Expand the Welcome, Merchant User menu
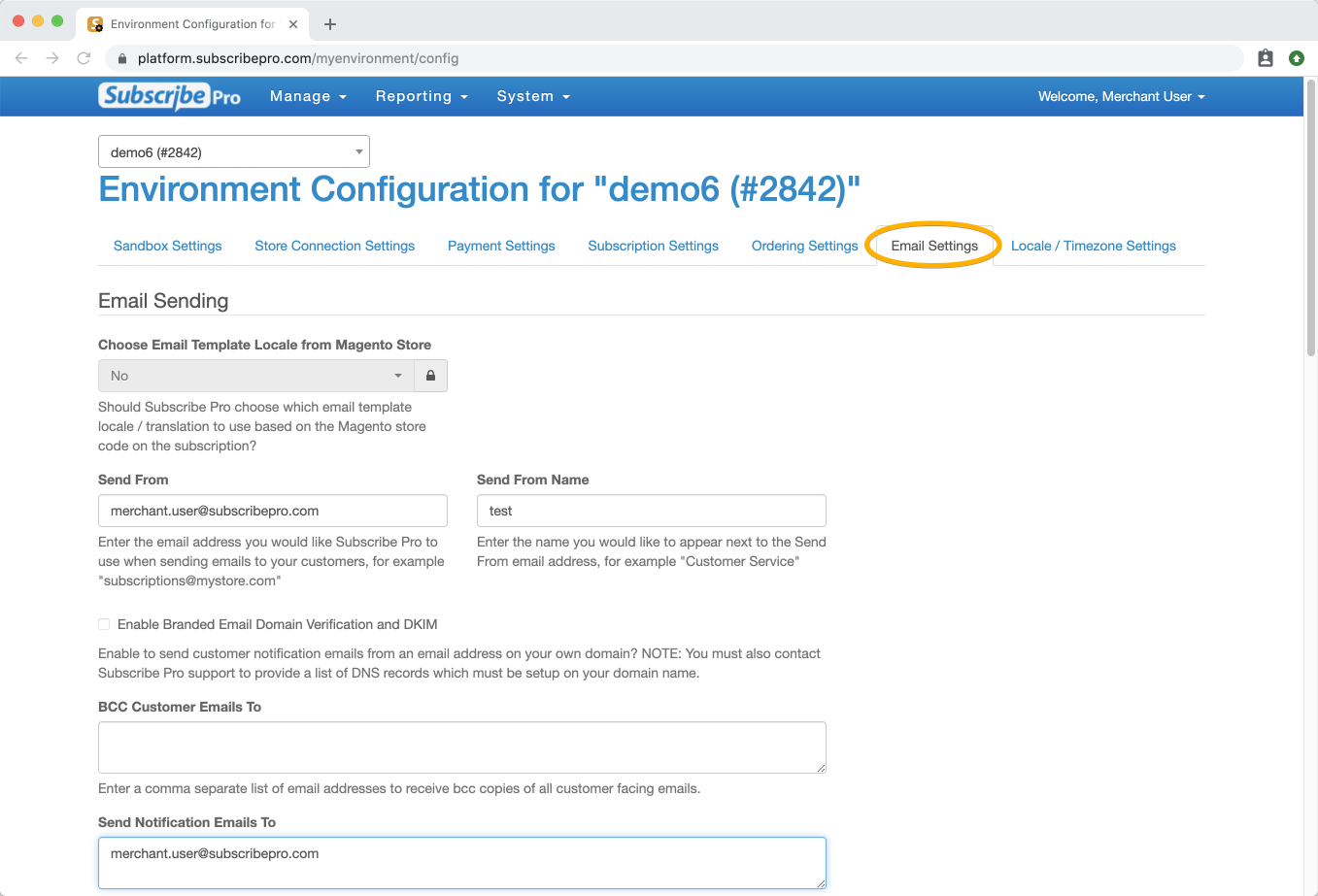Viewport: 1318px width, 896px height. point(1121,96)
